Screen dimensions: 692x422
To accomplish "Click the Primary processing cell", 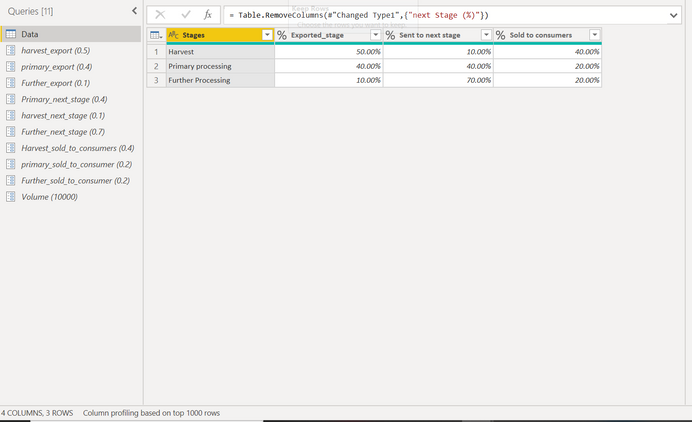I will [220, 66].
